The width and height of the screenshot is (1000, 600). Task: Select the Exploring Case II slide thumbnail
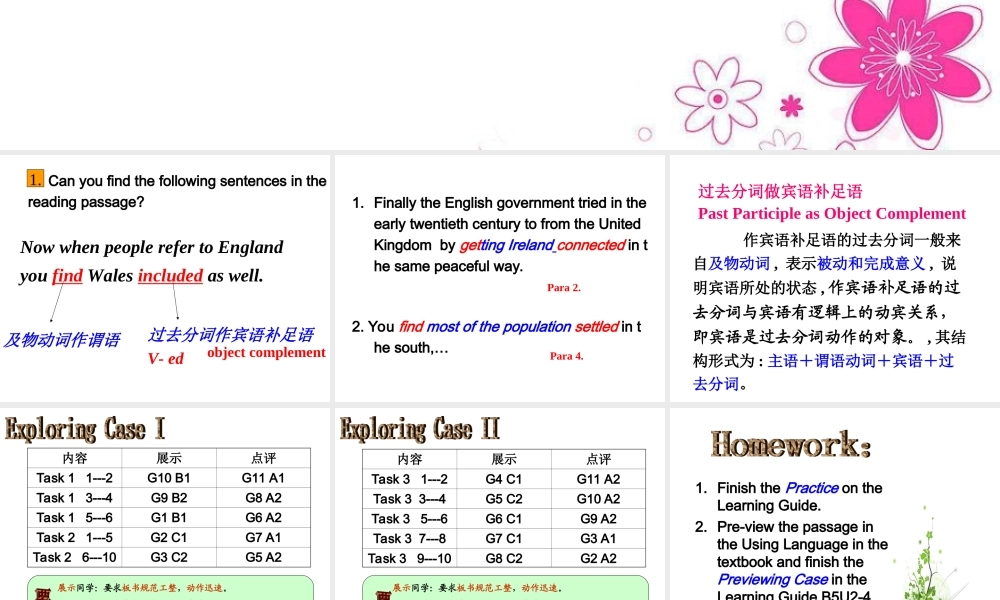pyautogui.click(x=499, y=504)
